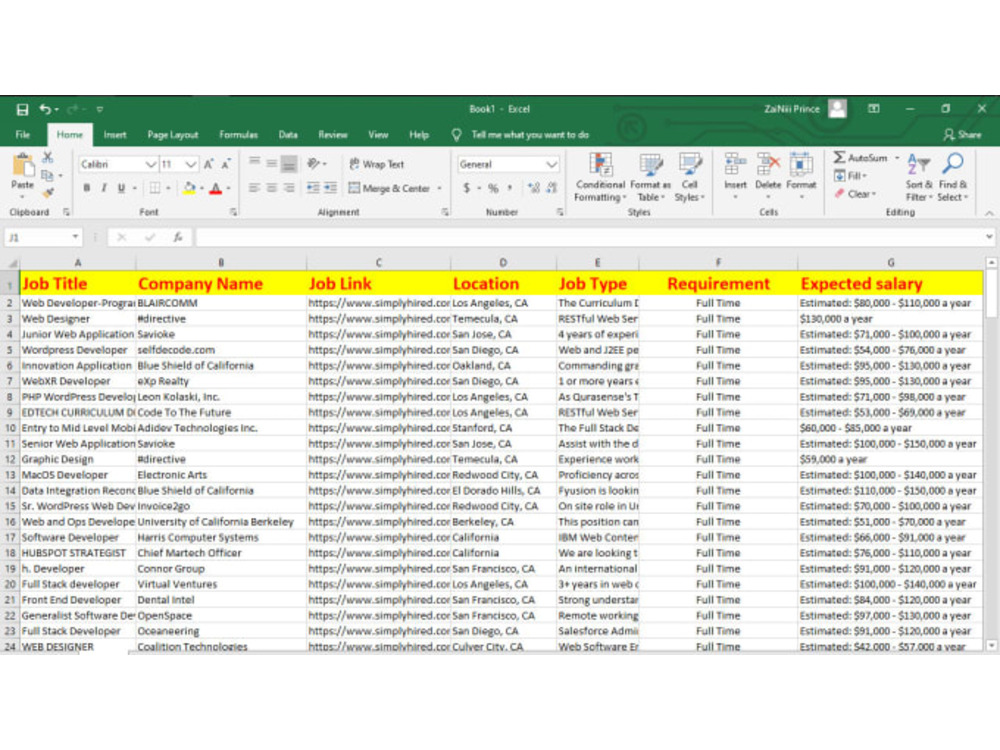1000x750 pixels.
Task: Open Conditional Formatting
Action: pos(600,178)
